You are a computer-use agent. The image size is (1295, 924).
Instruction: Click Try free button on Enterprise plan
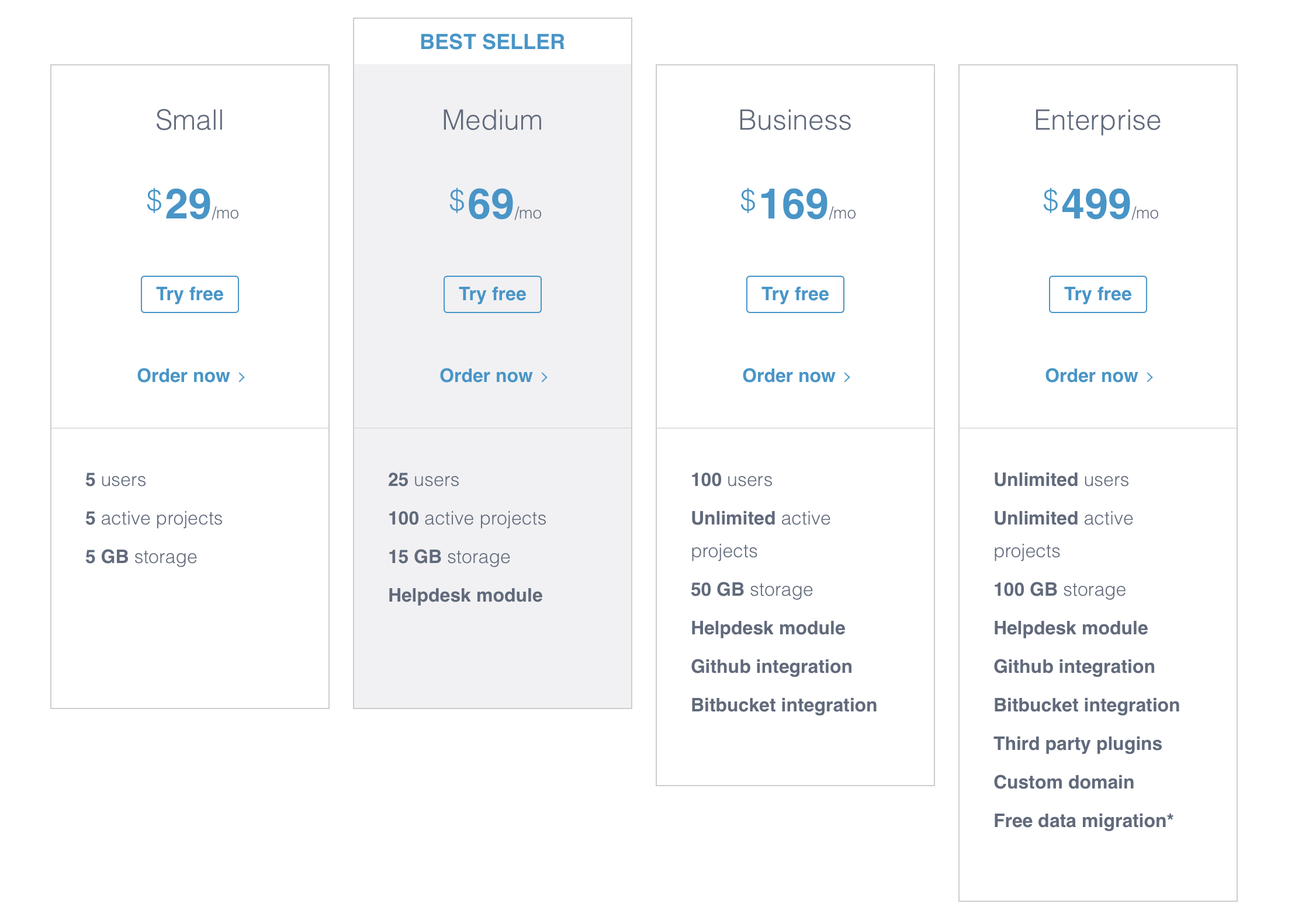pos(1097,294)
